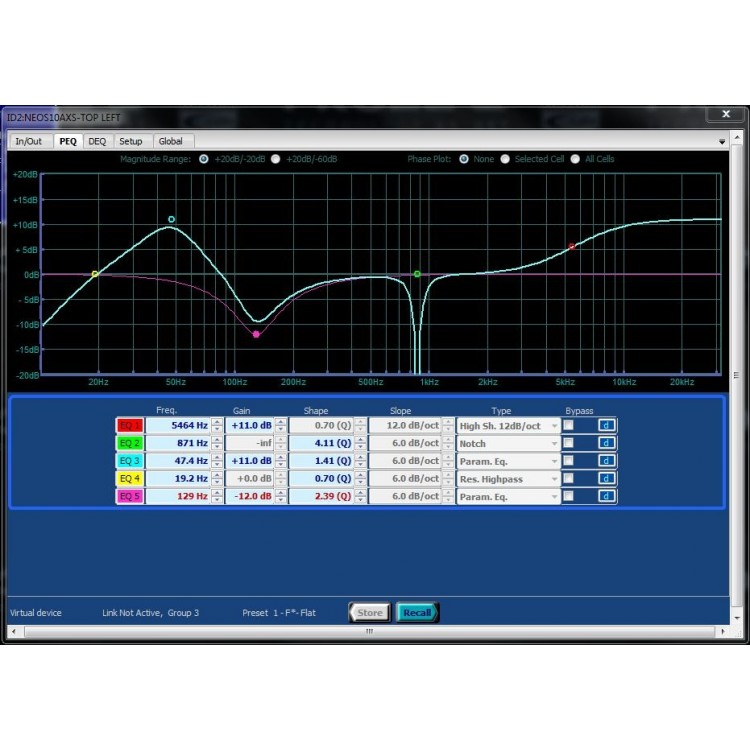Click the magenta EQ 5 node on graph
Screen dimensions: 750x750
point(257,334)
